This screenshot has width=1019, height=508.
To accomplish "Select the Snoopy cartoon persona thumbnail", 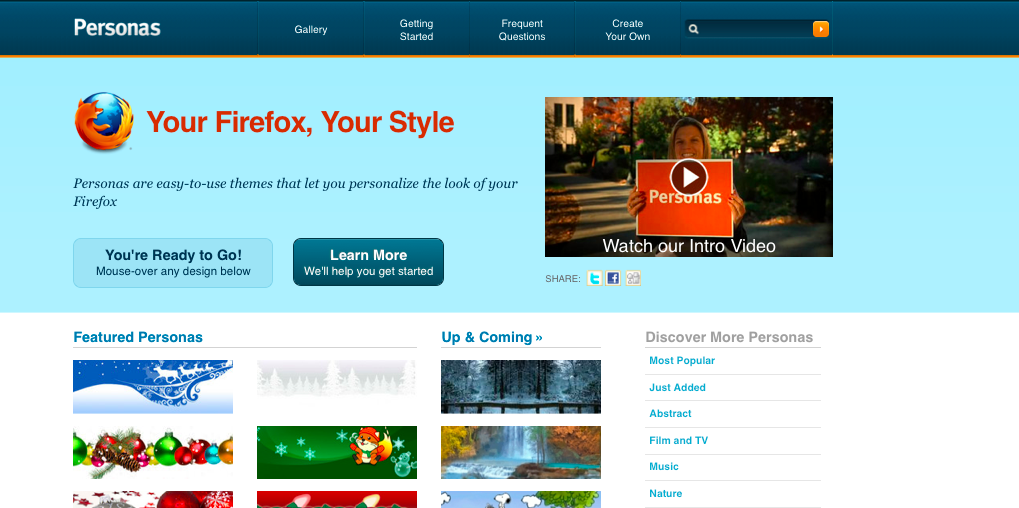I will [521, 500].
